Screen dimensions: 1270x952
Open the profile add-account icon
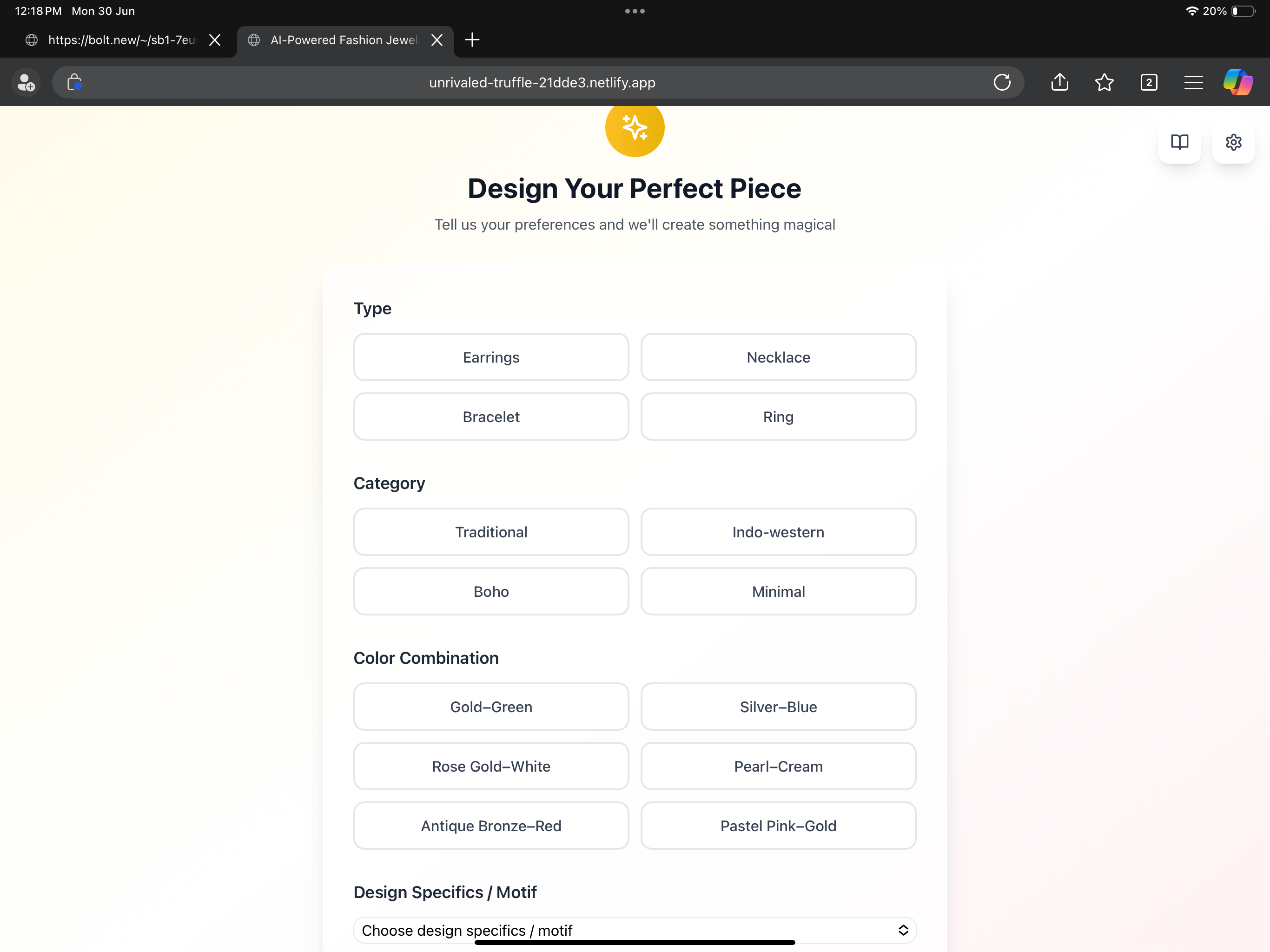(x=26, y=82)
